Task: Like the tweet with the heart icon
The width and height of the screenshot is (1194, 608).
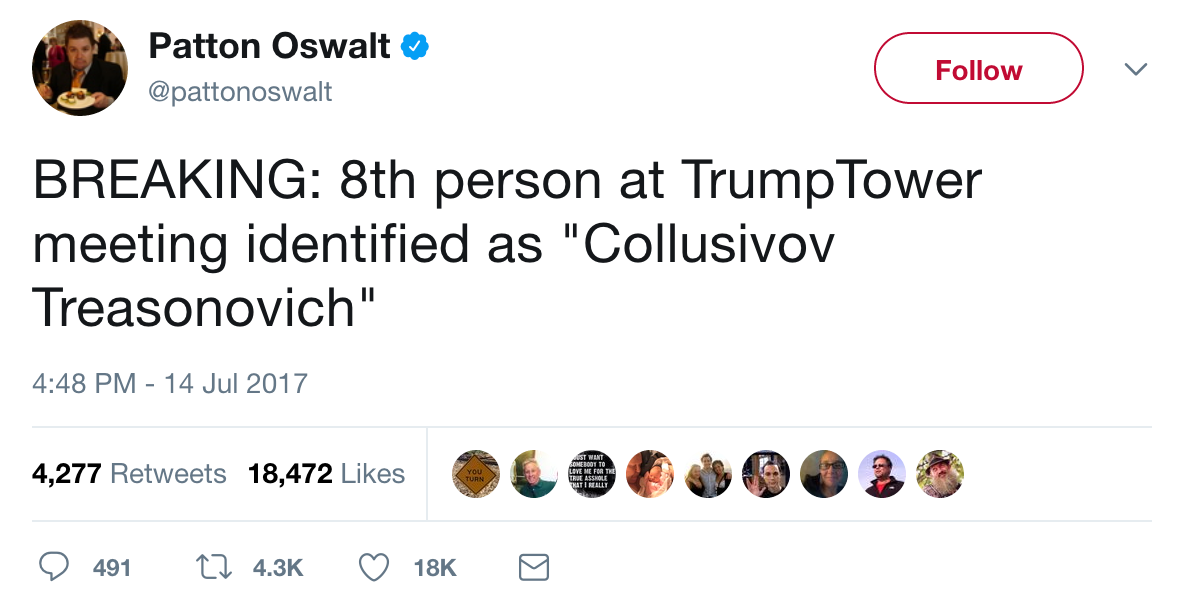Action: [373, 568]
